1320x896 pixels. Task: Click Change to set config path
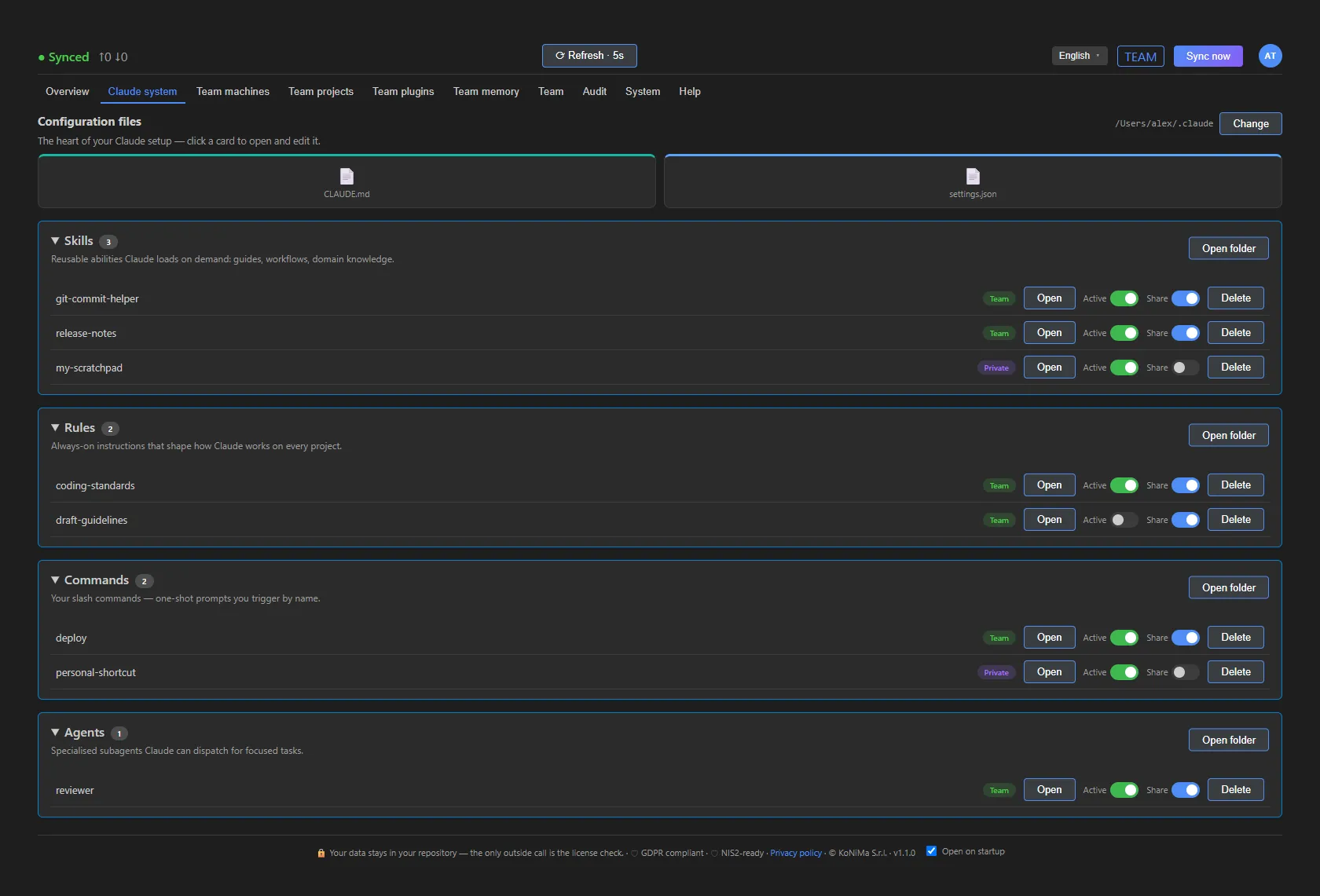point(1251,124)
